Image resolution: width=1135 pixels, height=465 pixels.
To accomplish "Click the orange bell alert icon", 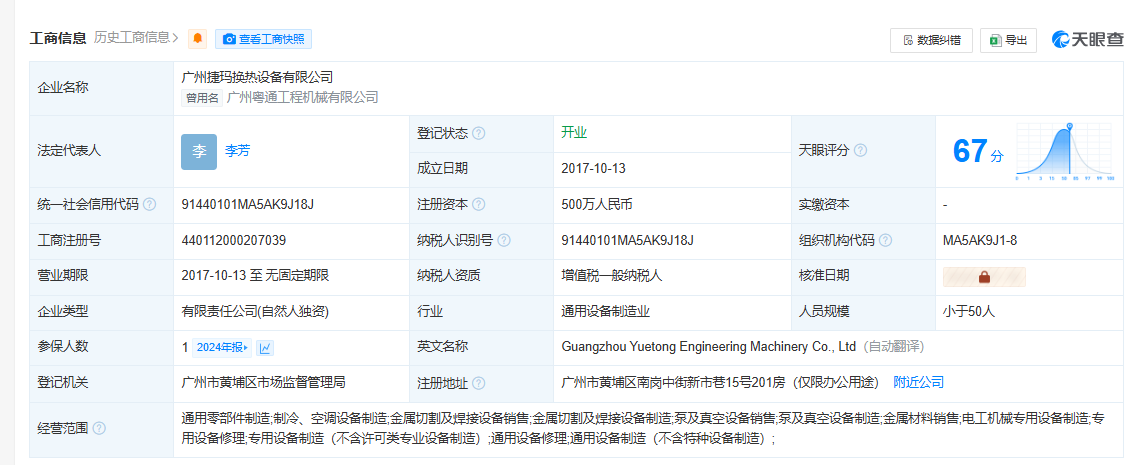I will pyautogui.click(x=197, y=39).
